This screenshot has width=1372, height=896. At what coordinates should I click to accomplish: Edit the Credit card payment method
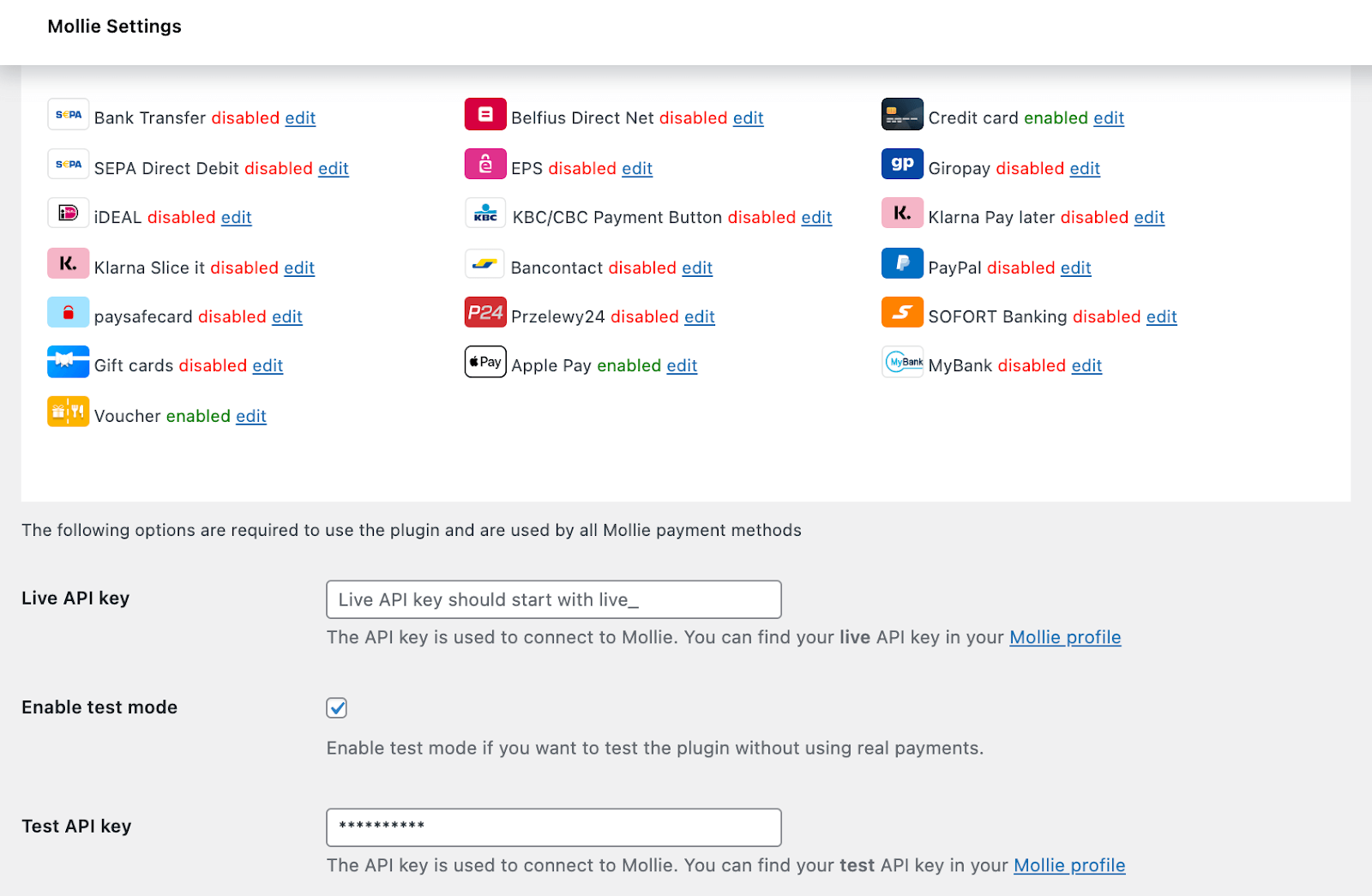pos(1108,118)
